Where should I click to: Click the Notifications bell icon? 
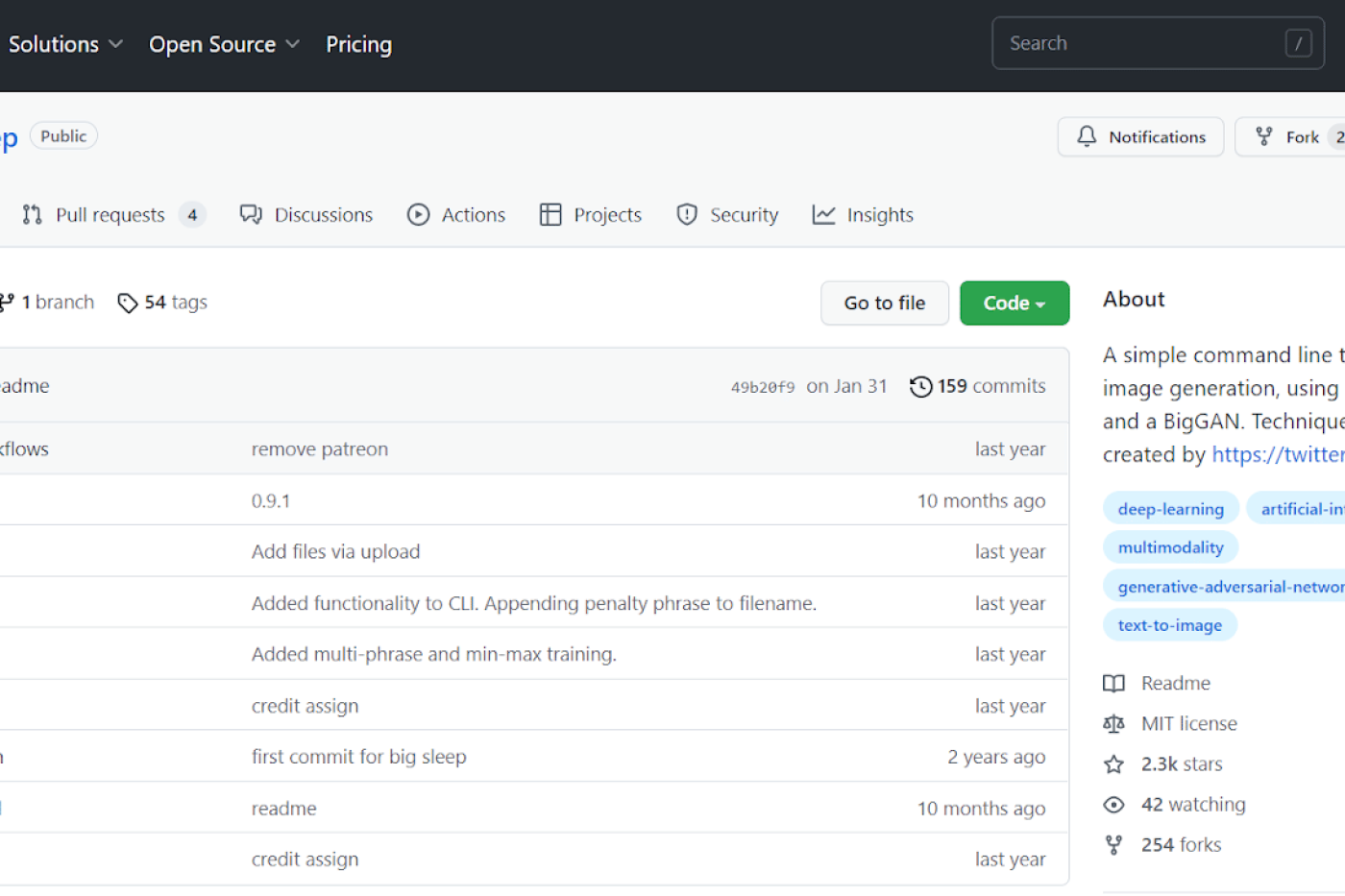pyautogui.click(x=1087, y=136)
